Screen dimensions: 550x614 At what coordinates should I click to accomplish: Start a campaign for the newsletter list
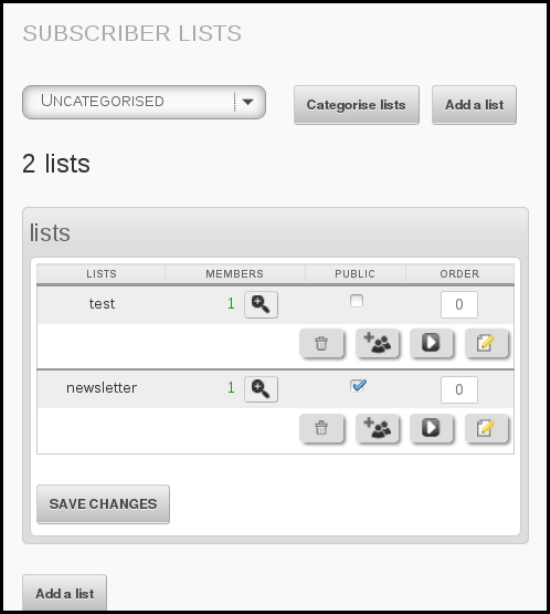pos(431,428)
